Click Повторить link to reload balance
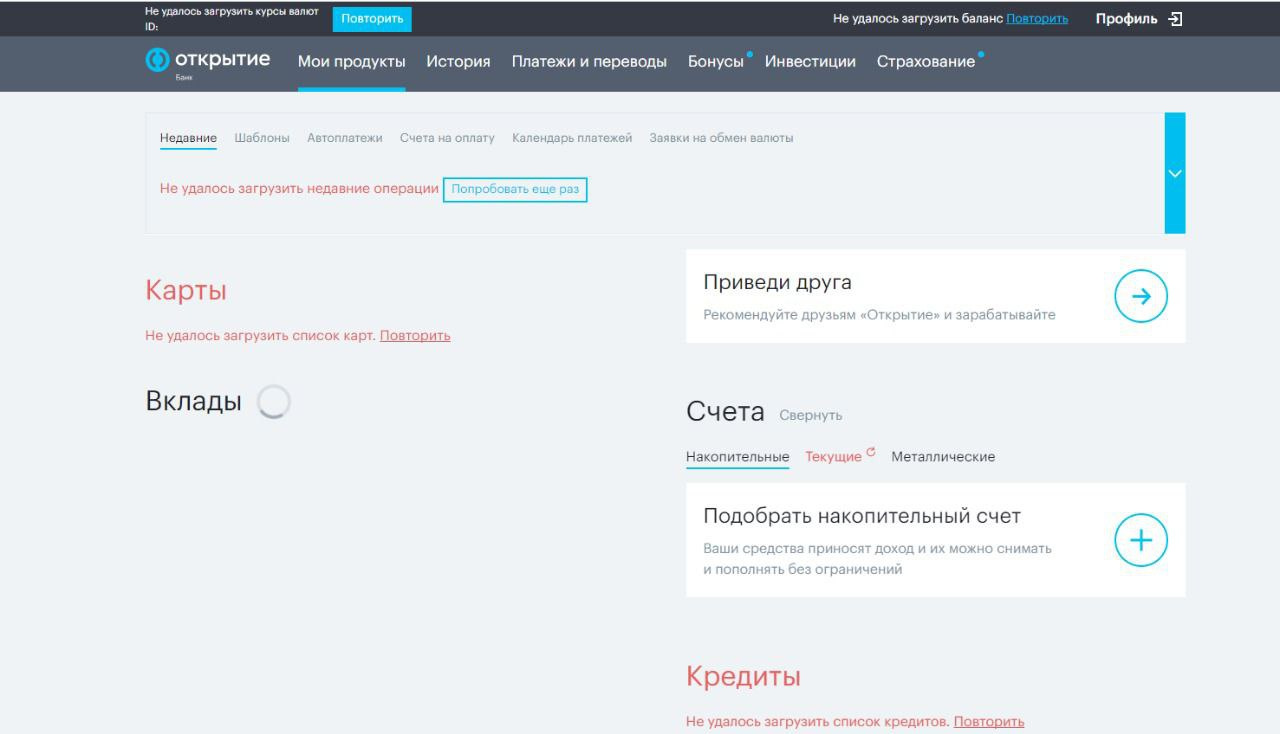 [1037, 19]
